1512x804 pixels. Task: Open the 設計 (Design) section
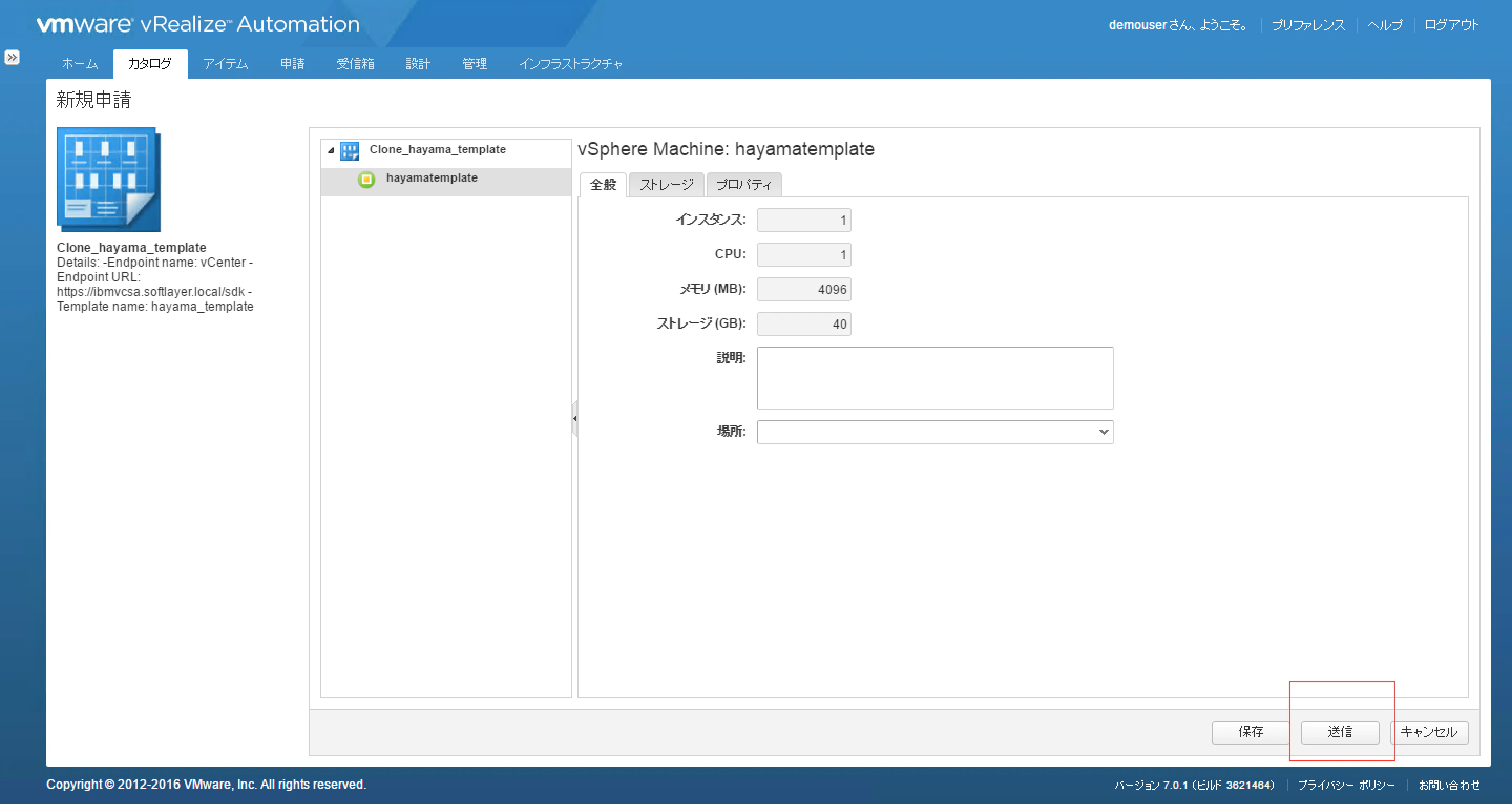click(418, 64)
